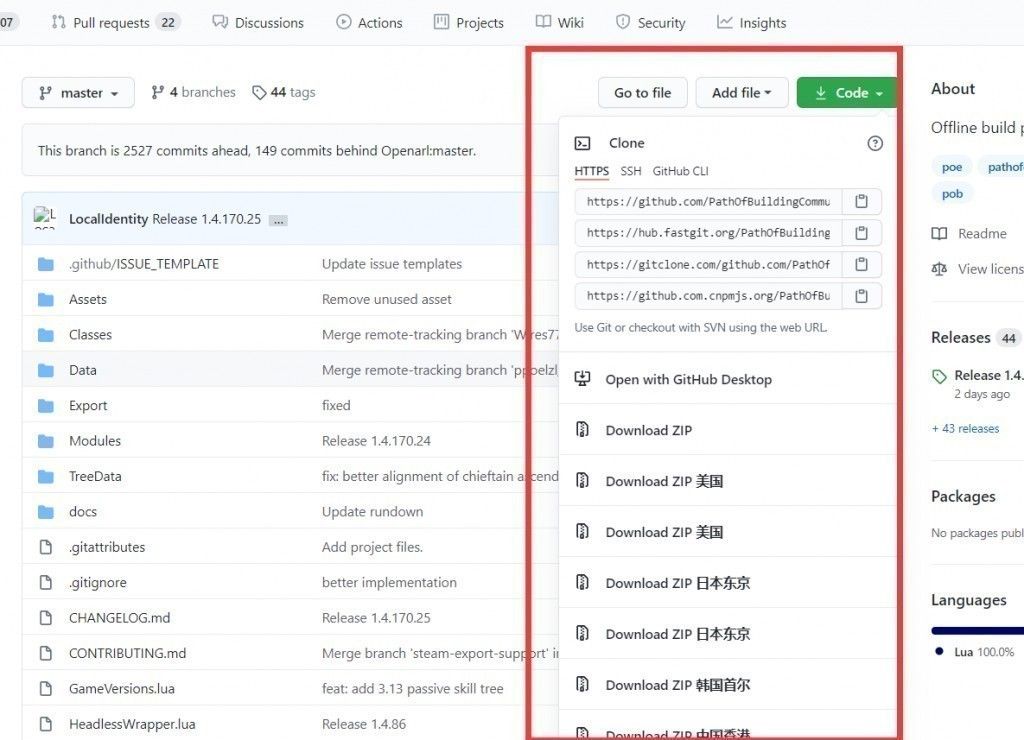Open the Pull requests tab
1024x740 pixels.
[x=114, y=23]
